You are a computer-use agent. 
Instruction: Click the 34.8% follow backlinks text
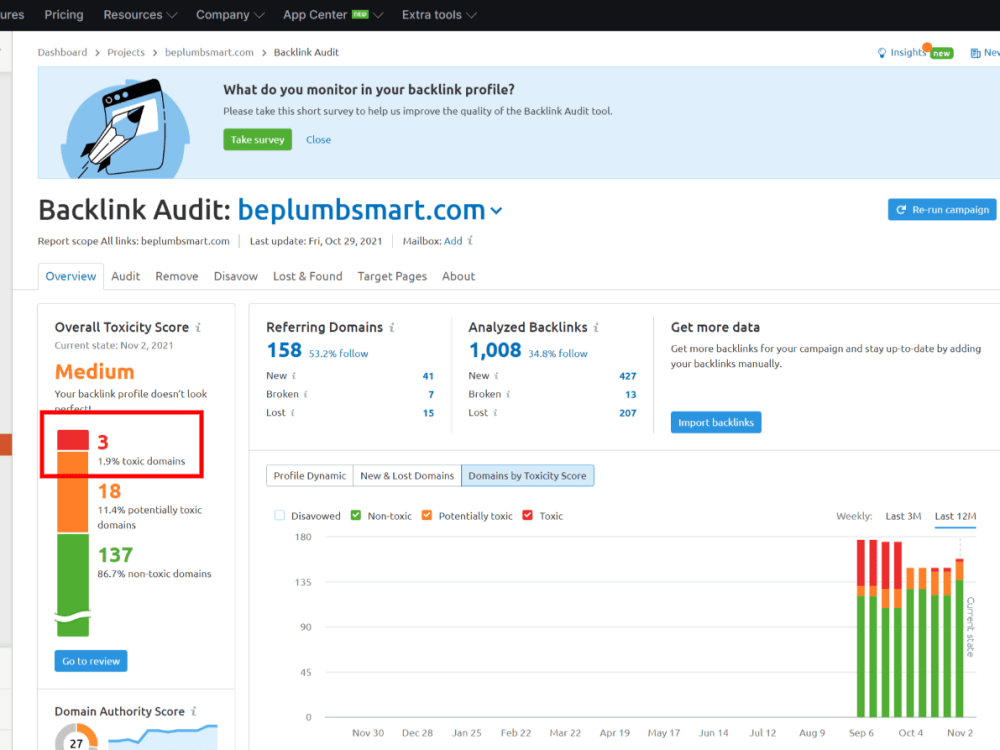point(558,353)
